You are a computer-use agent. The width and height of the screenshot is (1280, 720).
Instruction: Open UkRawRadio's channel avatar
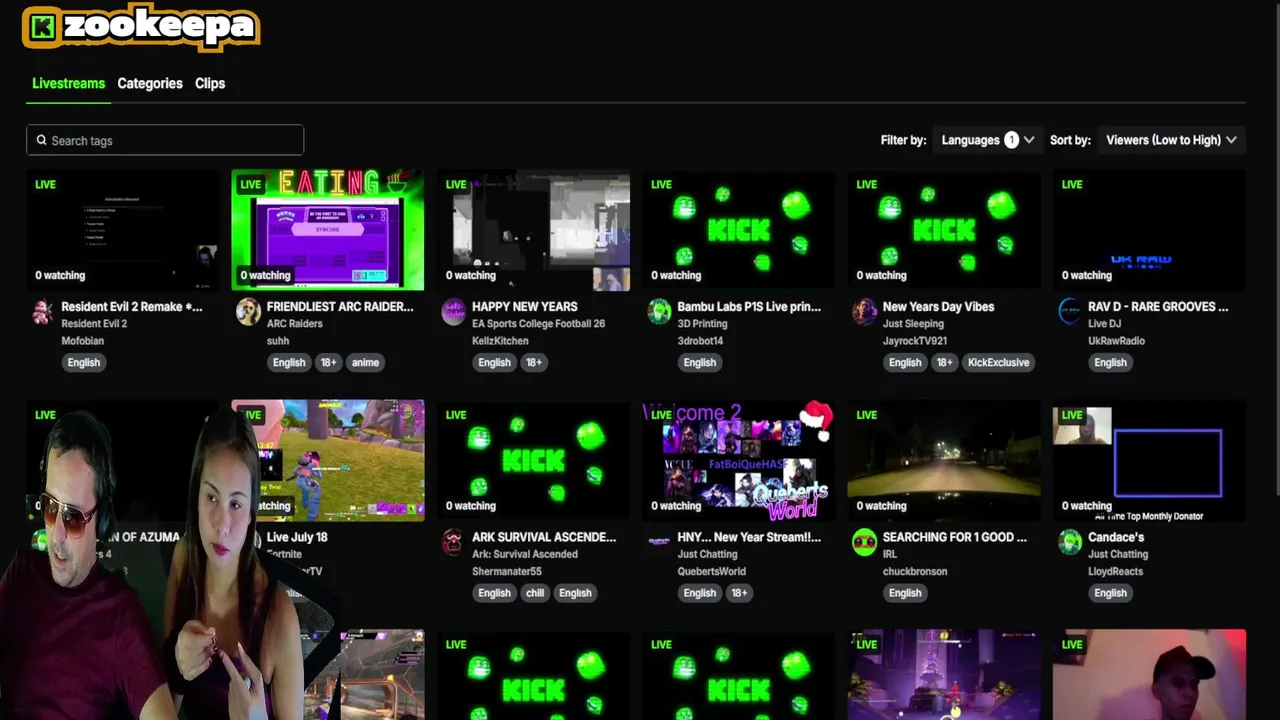1070,311
